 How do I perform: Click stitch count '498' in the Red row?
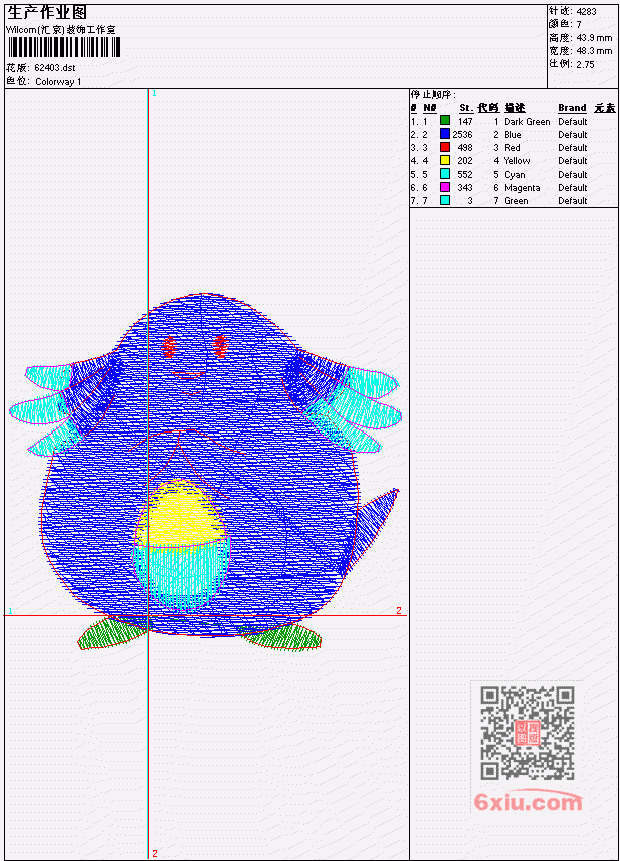tap(465, 148)
